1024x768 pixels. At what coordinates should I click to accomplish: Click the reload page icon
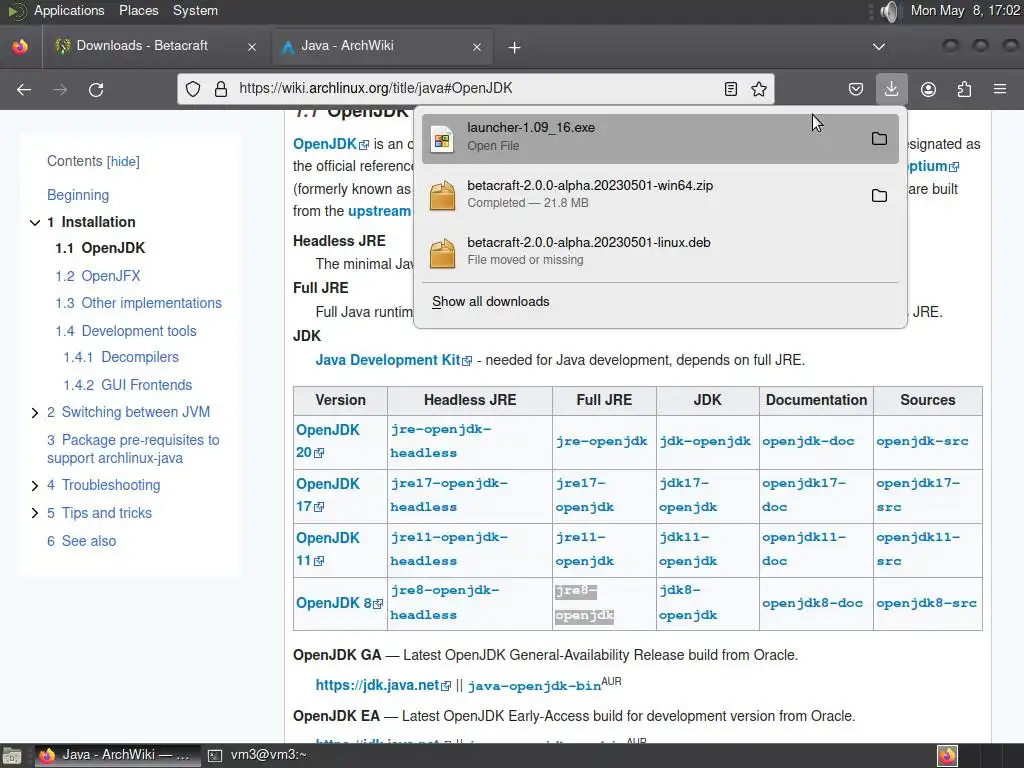click(x=96, y=89)
